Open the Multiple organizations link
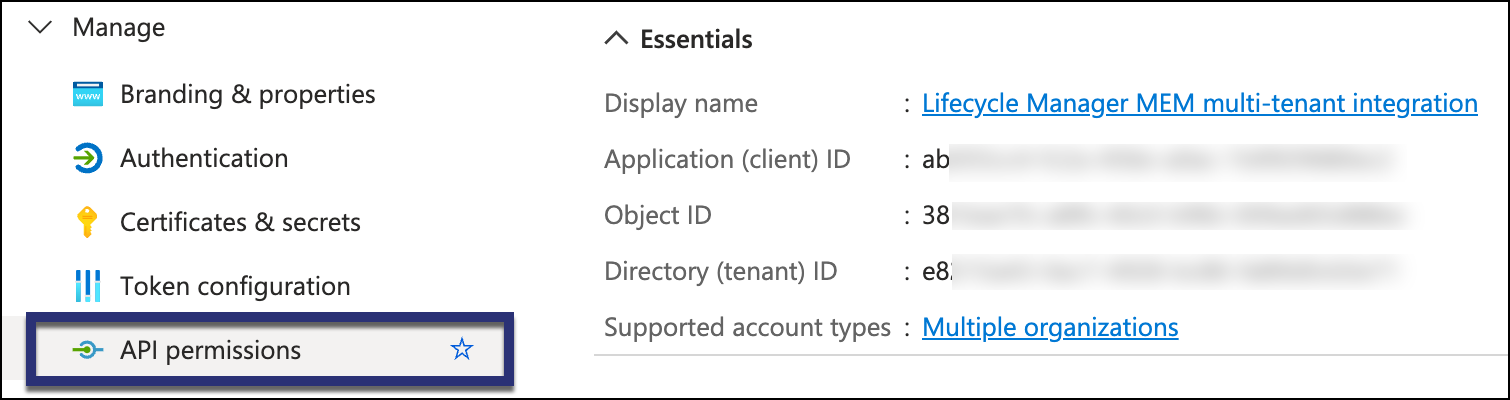Image resolution: width=1510 pixels, height=400 pixels. [x=1050, y=327]
